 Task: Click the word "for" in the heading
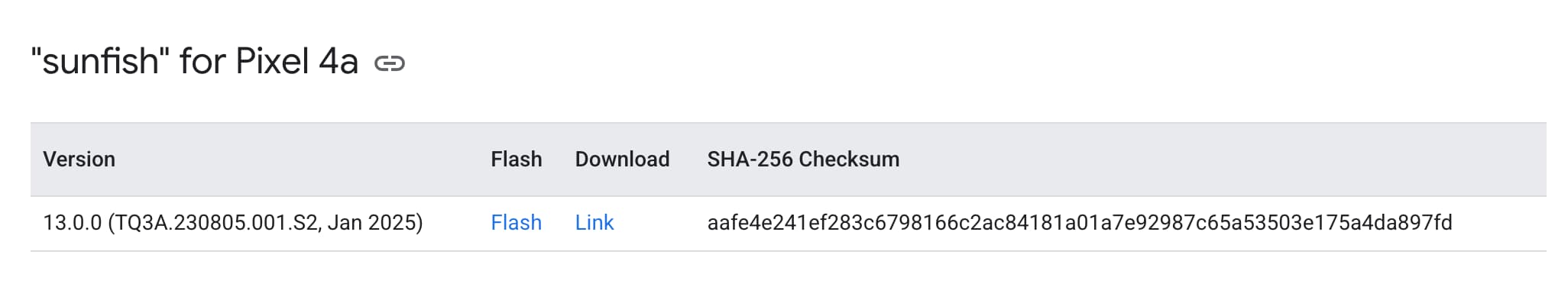click(202, 61)
